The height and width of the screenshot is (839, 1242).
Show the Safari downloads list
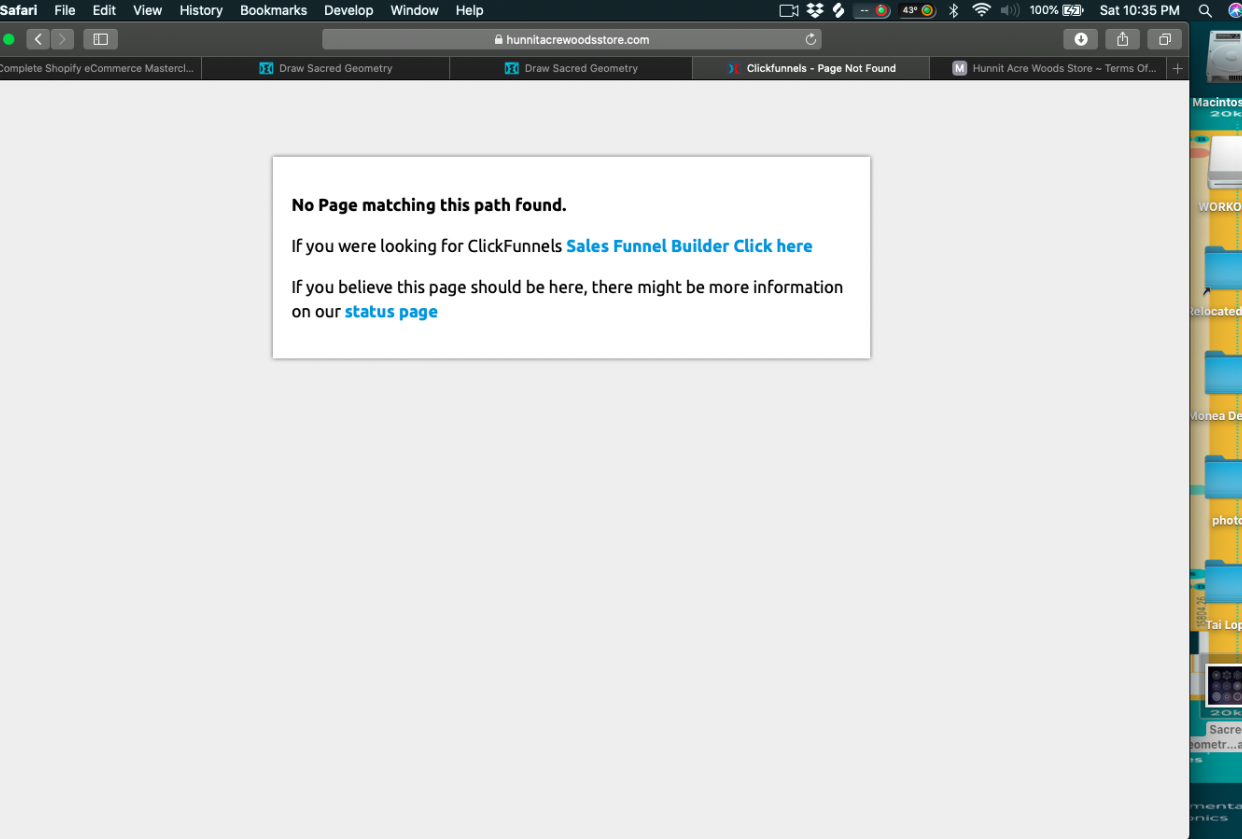(x=1080, y=39)
